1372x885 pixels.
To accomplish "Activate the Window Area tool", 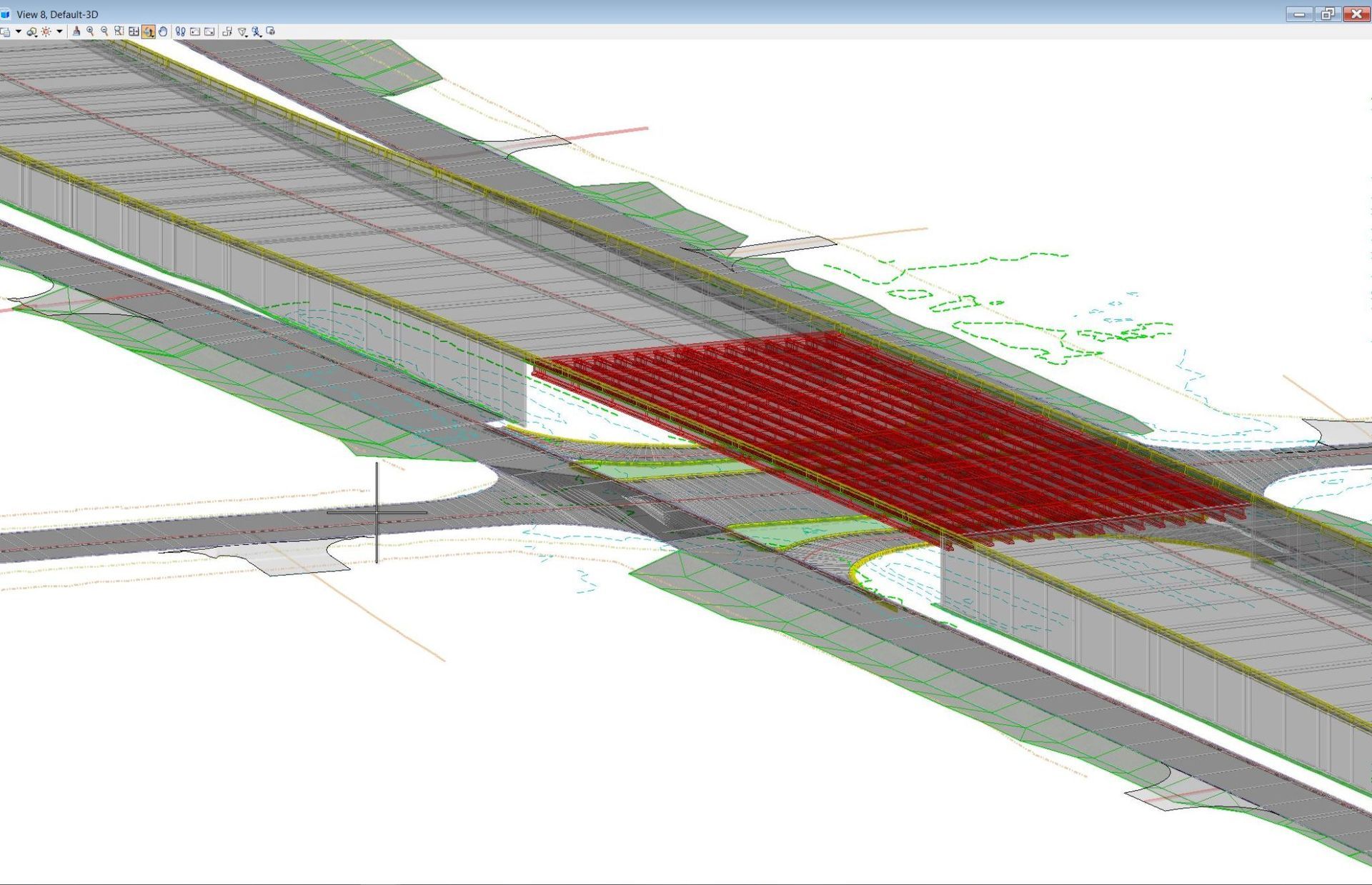I will click(x=119, y=31).
